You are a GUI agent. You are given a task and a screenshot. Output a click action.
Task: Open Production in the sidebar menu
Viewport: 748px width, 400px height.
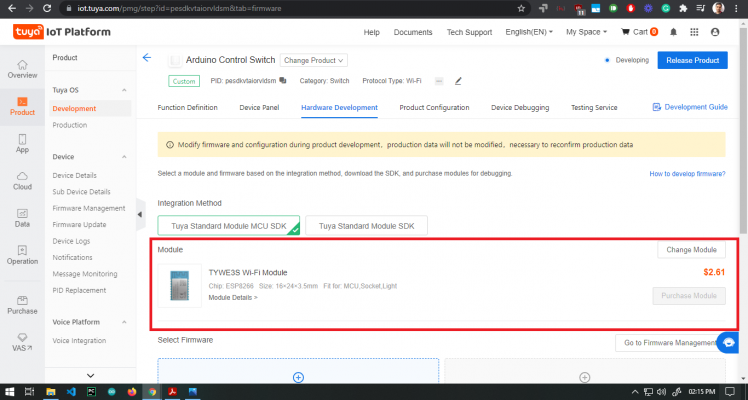(x=70, y=125)
